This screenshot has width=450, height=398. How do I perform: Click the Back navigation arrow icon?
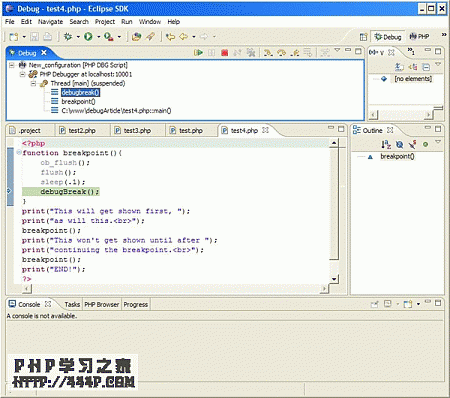click(x=183, y=37)
